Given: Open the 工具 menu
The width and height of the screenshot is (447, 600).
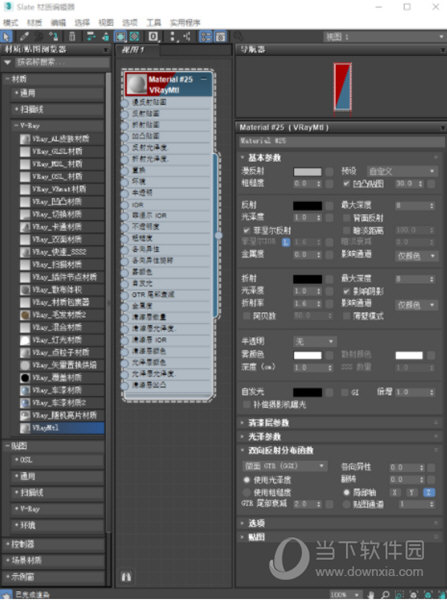Looking at the screenshot, I should tap(153, 23).
